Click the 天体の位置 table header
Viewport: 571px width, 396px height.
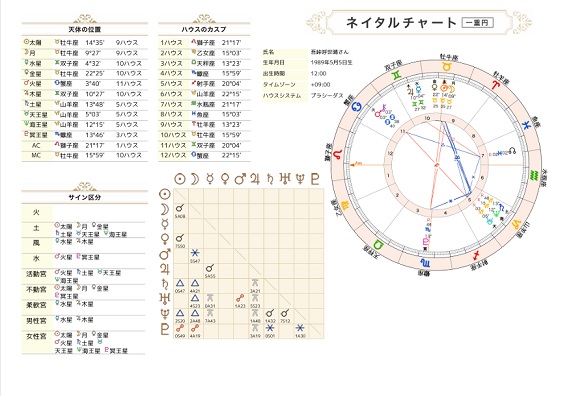(84, 29)
